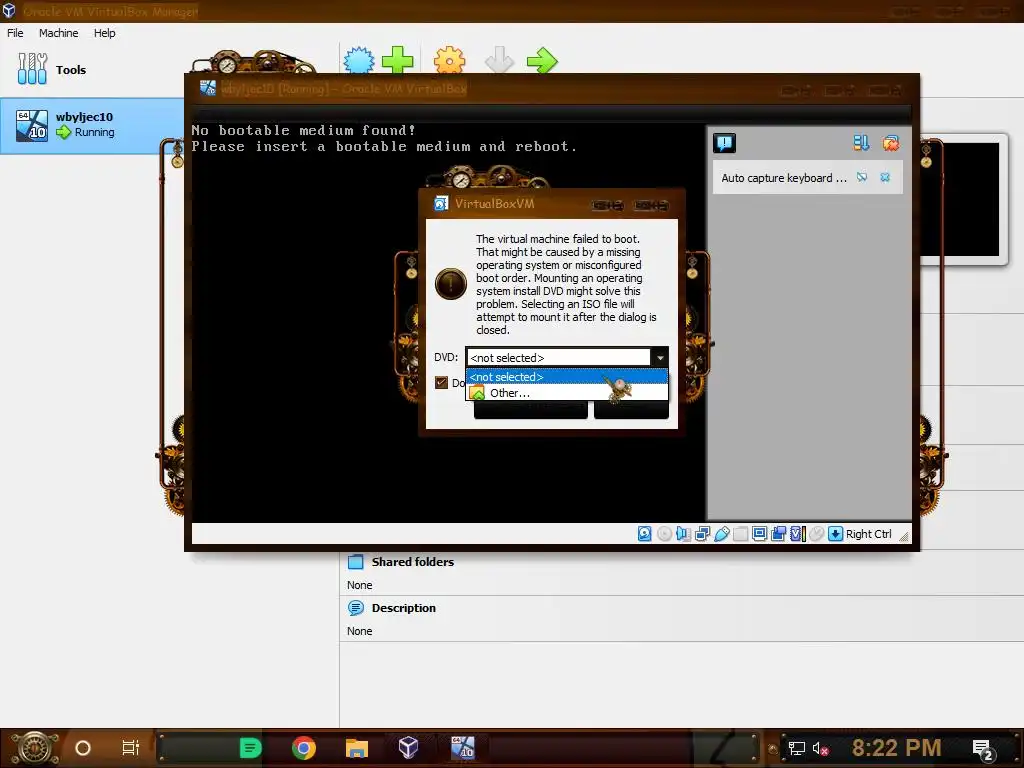
Task: Open Task View on the taskbar
Action: 131,748
